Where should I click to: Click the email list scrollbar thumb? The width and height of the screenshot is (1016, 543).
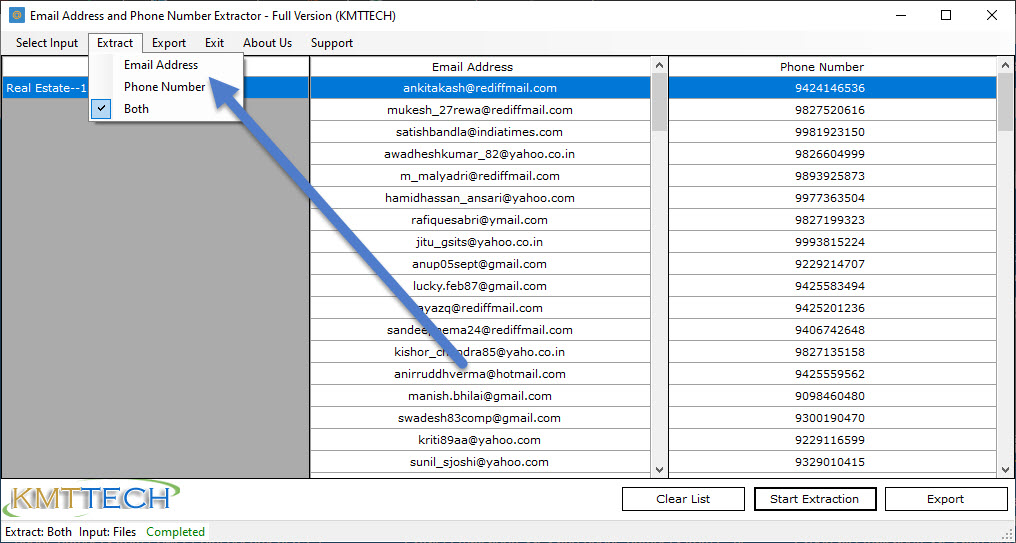point(659,102)
